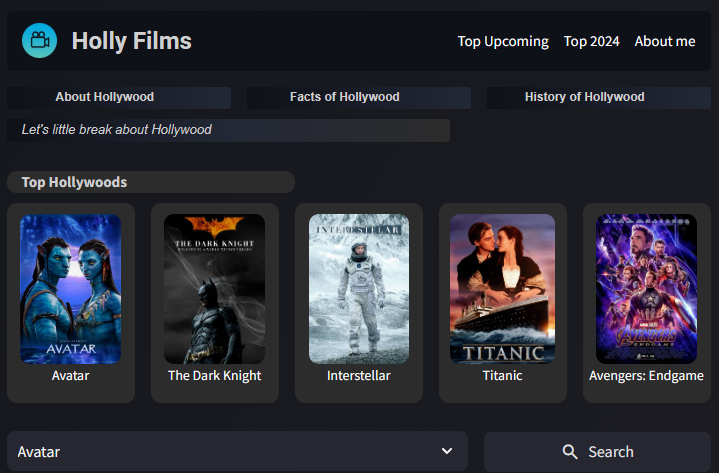
Task: Open the Avatar movie selection dropdown
Action: tap(236, 452)
